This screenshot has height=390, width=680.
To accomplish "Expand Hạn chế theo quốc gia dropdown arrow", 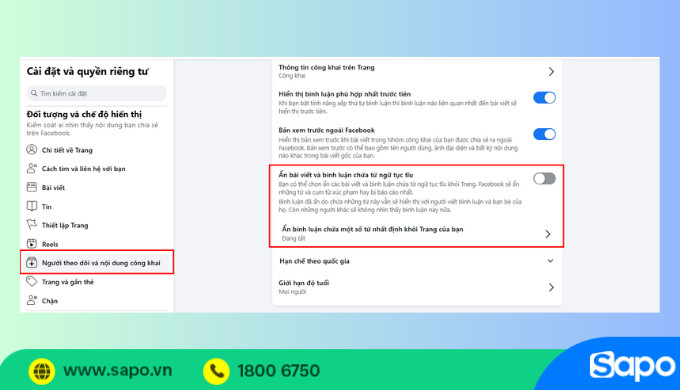I will click(x=550, y=261).
